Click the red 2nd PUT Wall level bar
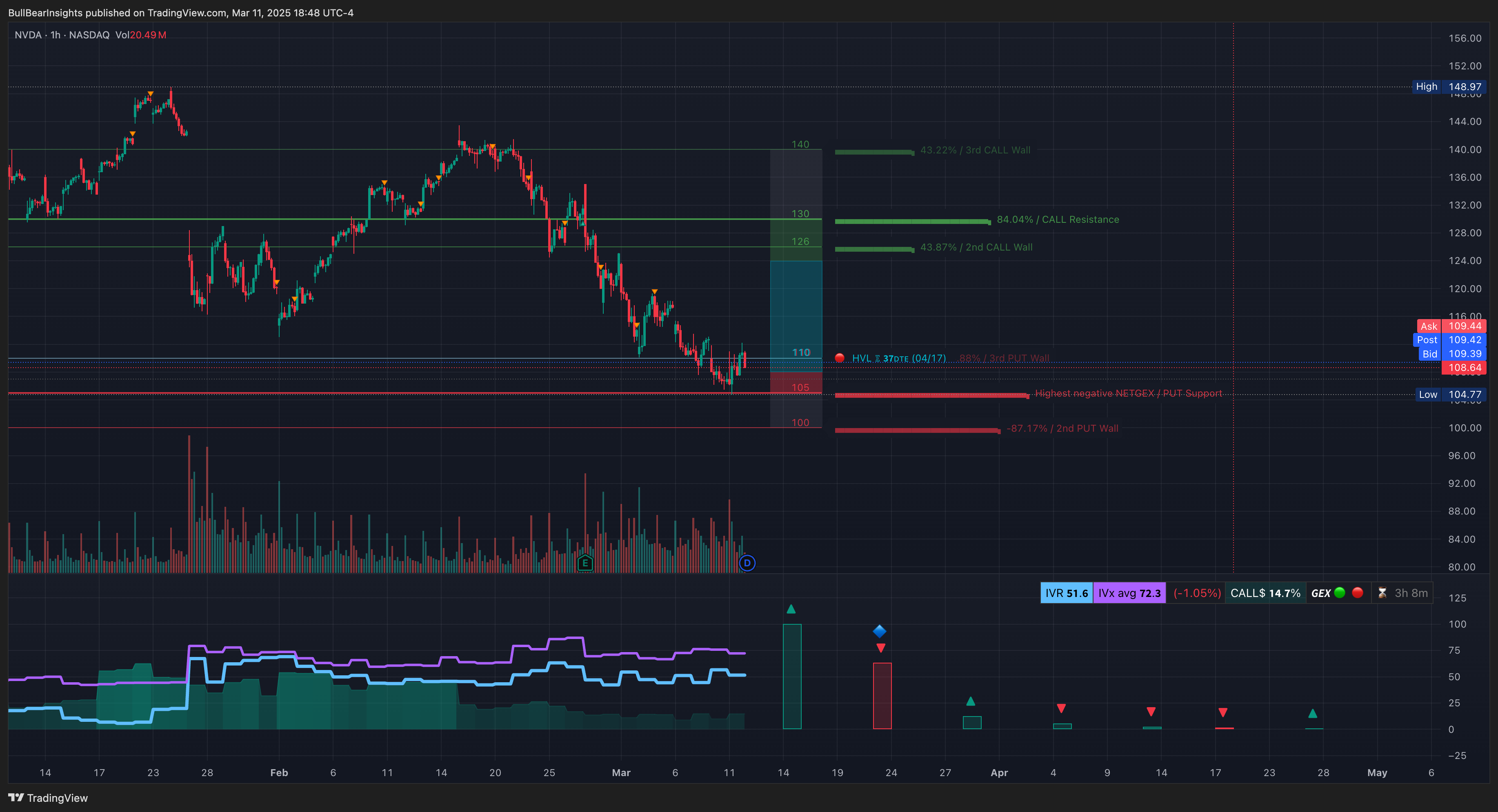The width and height of the screenshot is (1498, 812). tap(918, 431)
